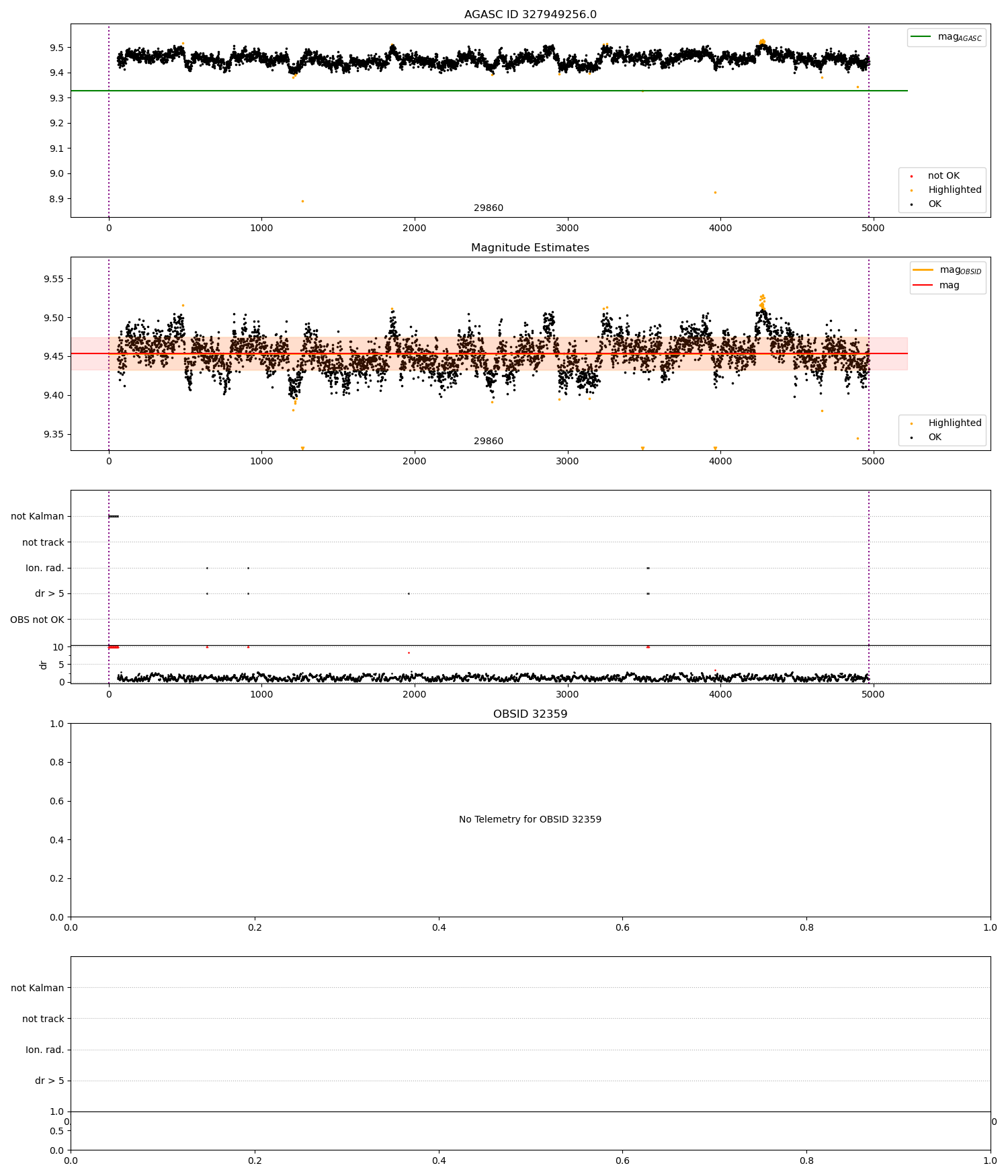1008x1176 pixels.
Task: Click 'not Kalman' label in third panel
Action: coord(38,517)
